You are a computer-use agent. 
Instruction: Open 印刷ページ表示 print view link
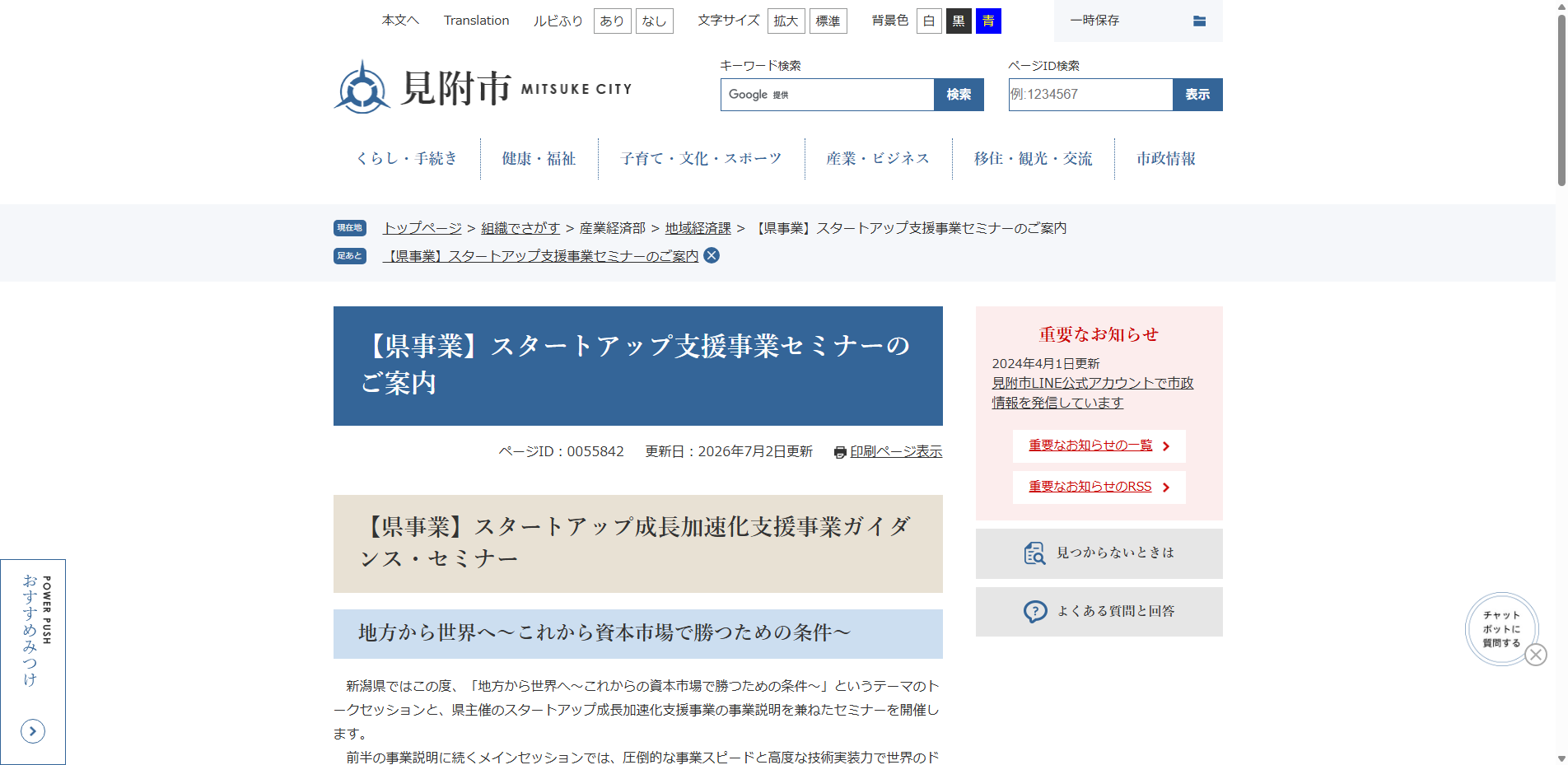coord(896,451)
